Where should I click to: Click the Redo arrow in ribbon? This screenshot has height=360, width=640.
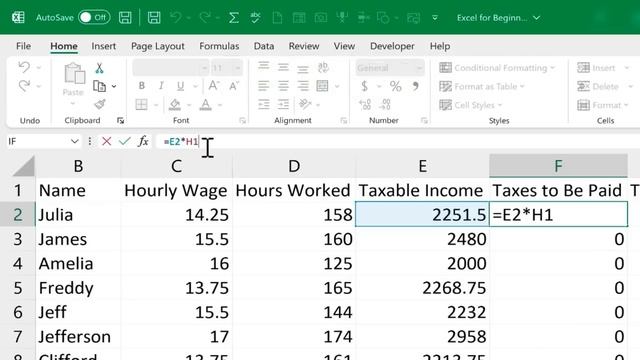click(x=24, y=86)
